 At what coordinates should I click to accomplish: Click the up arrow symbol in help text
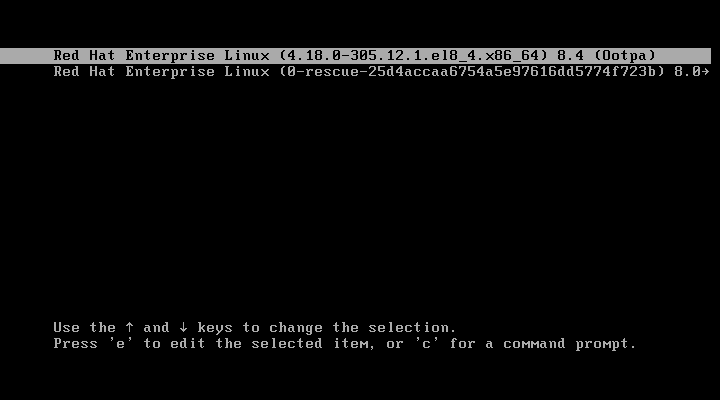click(129, 327)
